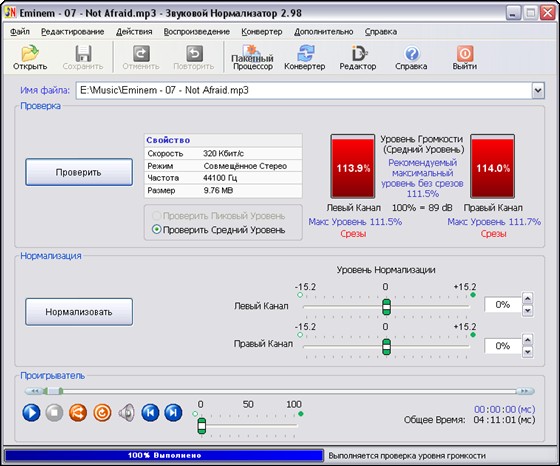Viewport: 560px width, 466px height.
Task: Open the Справка menu in menu bar
Action: [381, 32]
